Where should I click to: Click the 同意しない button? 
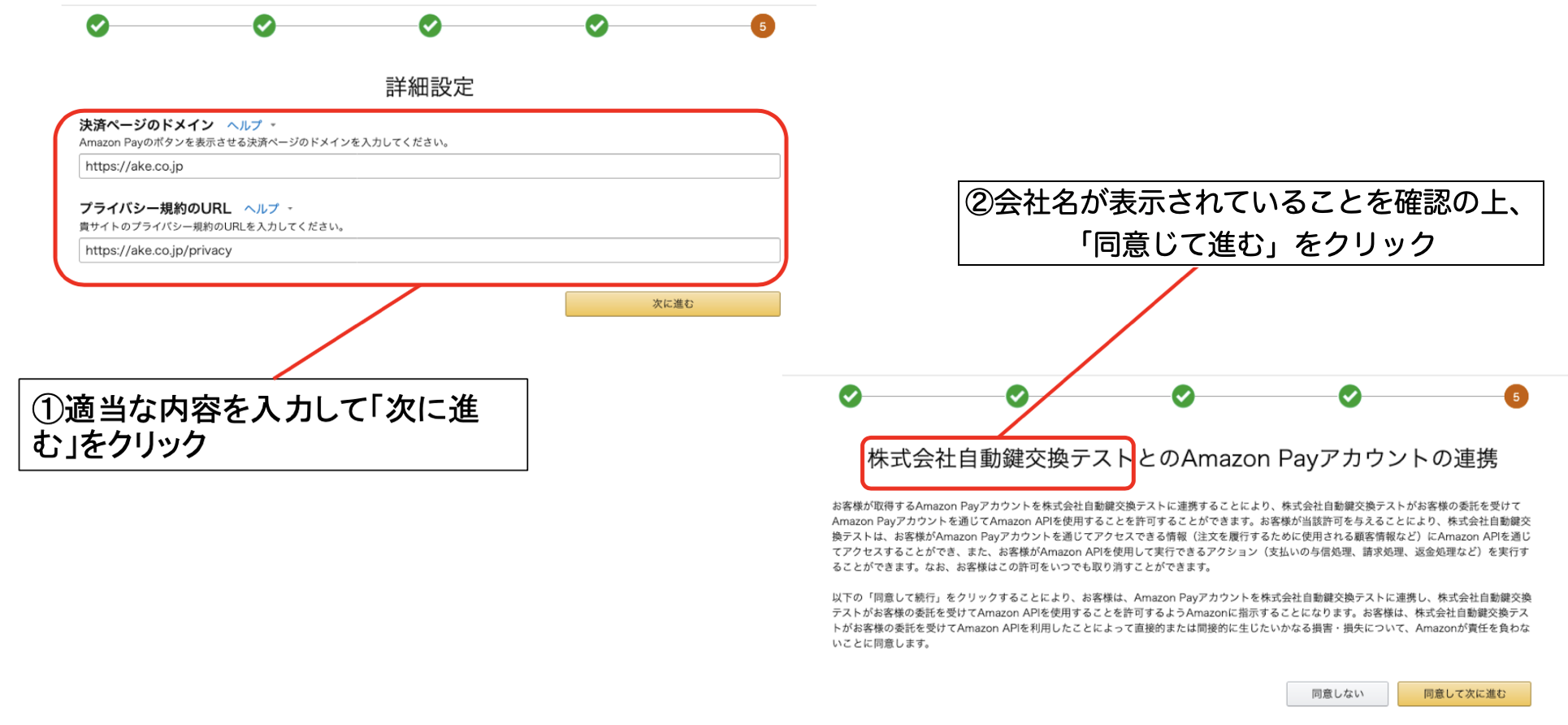coord(1337,694)
